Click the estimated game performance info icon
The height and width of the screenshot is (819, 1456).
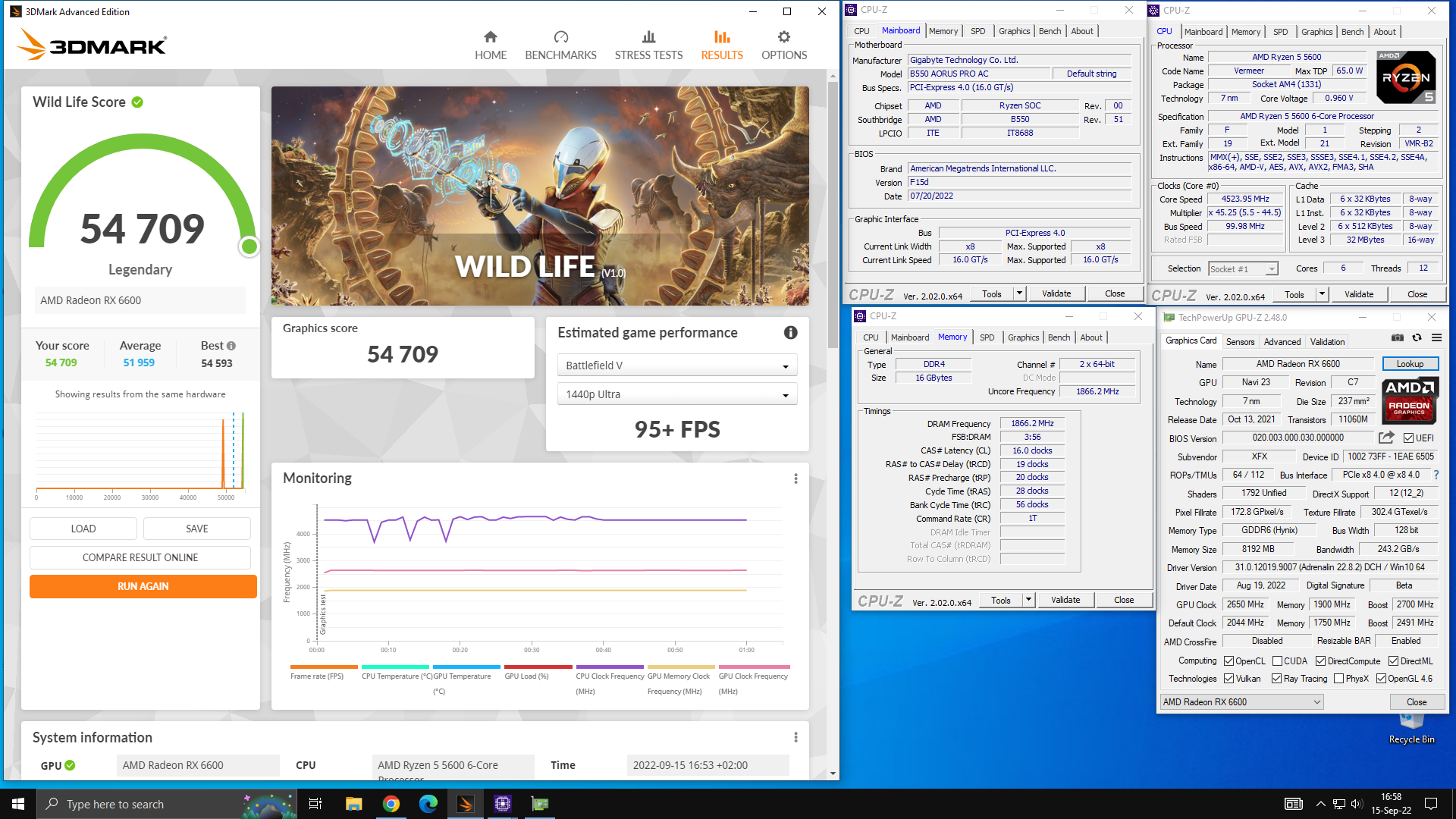790,332
